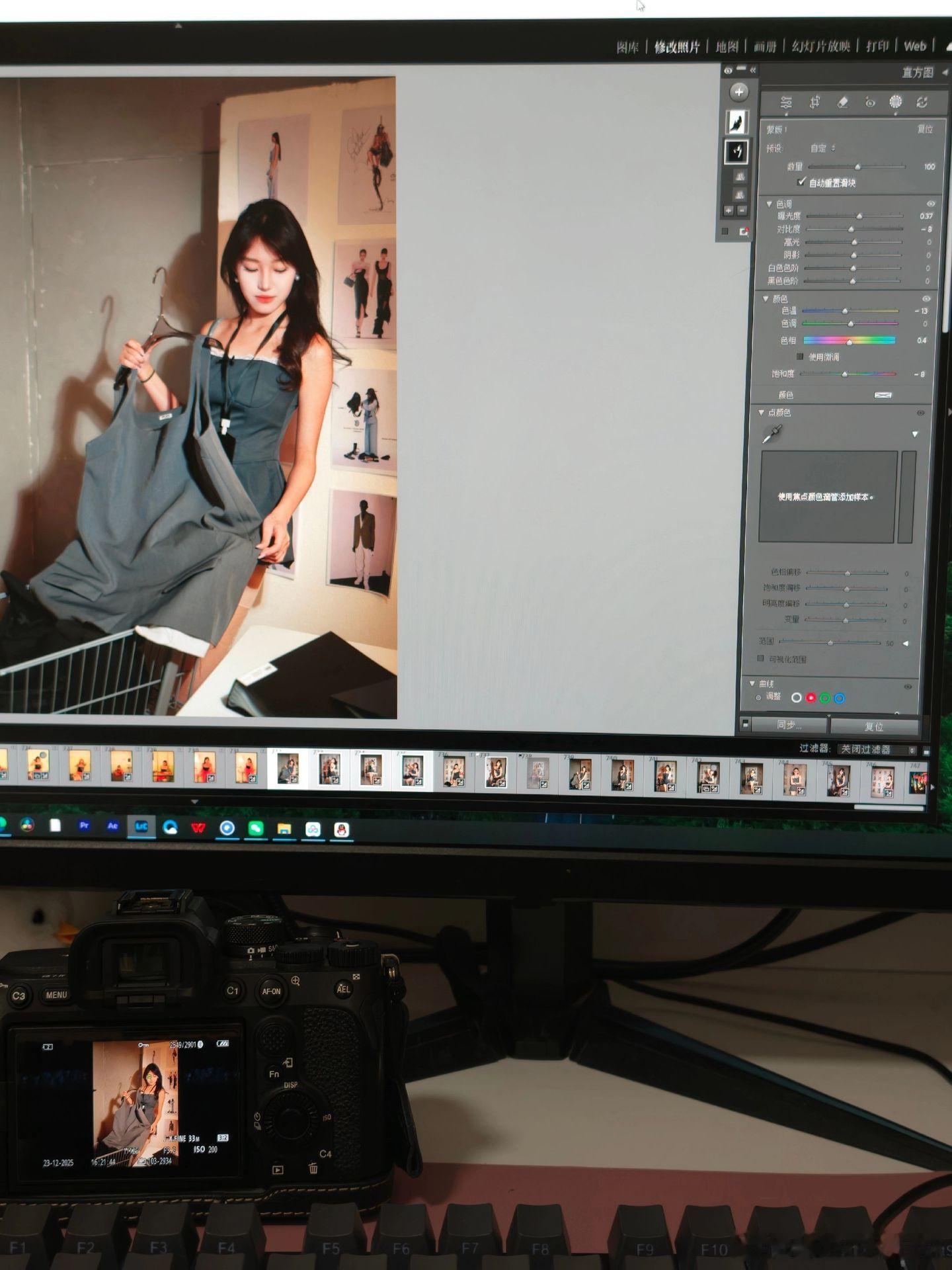This screenshot has width=952, height=1270.
Task: Select the second mask component sub-item icon
Action: coord(739,194)
